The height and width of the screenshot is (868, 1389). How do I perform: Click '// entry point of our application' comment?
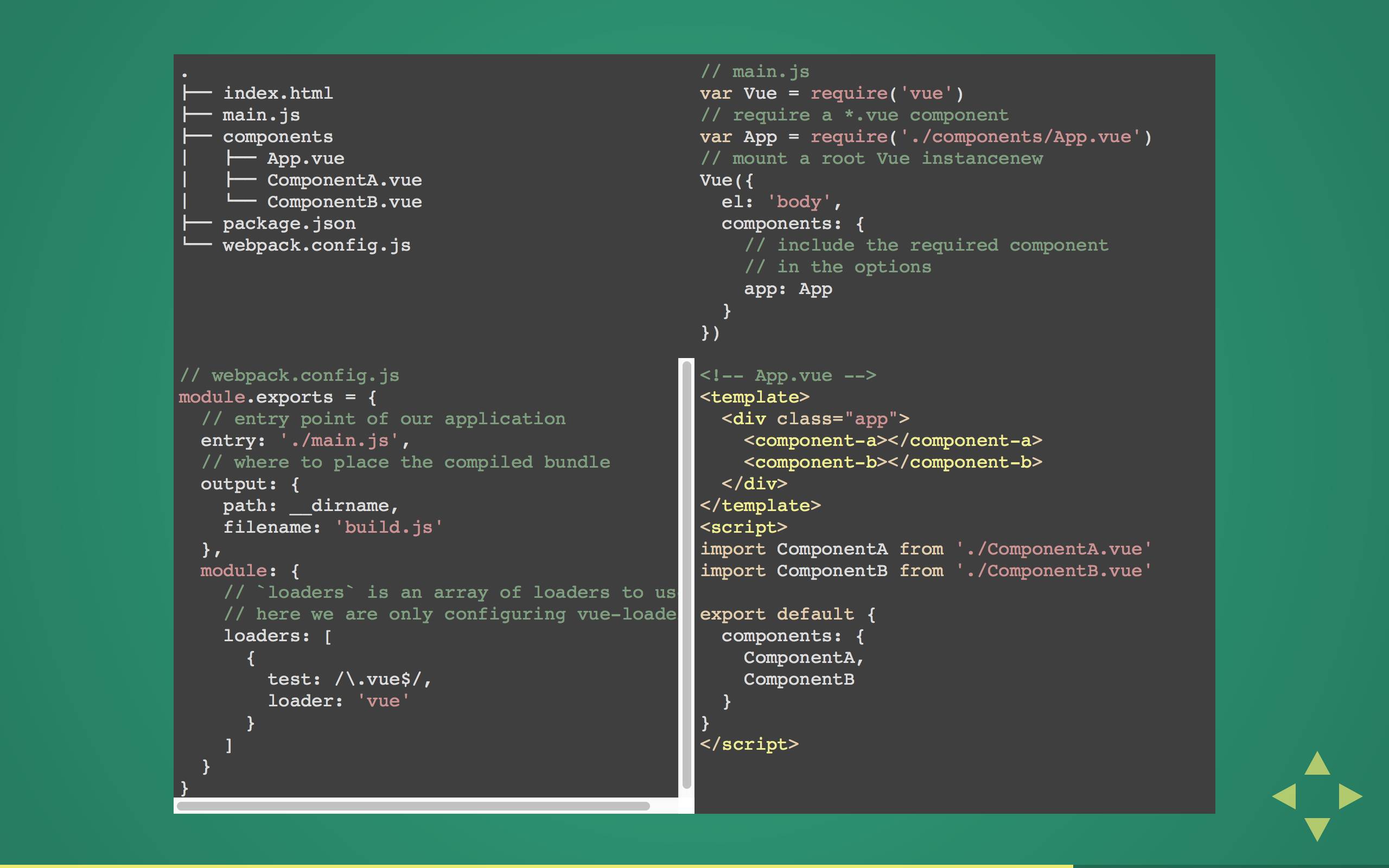(384, 419)
